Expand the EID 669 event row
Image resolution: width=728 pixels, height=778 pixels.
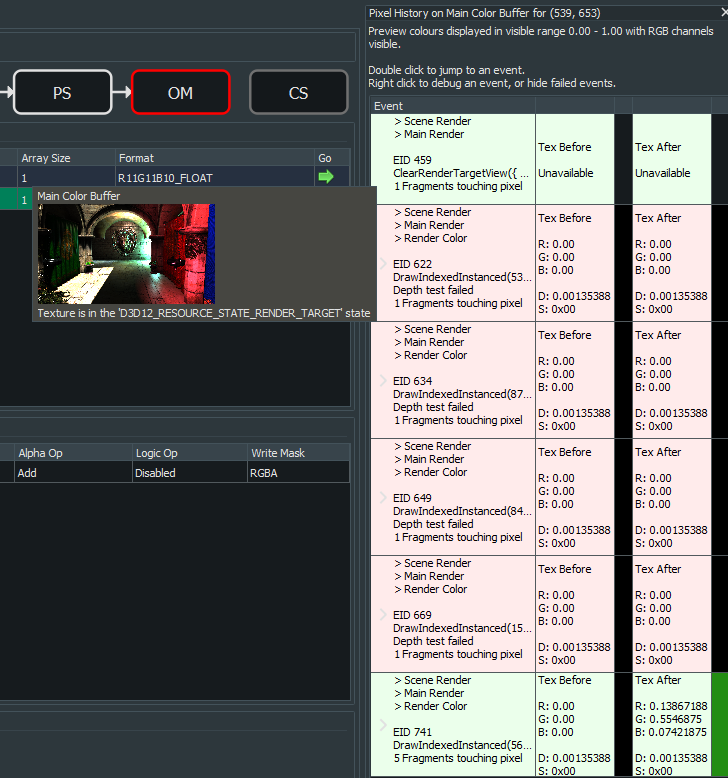383,615
